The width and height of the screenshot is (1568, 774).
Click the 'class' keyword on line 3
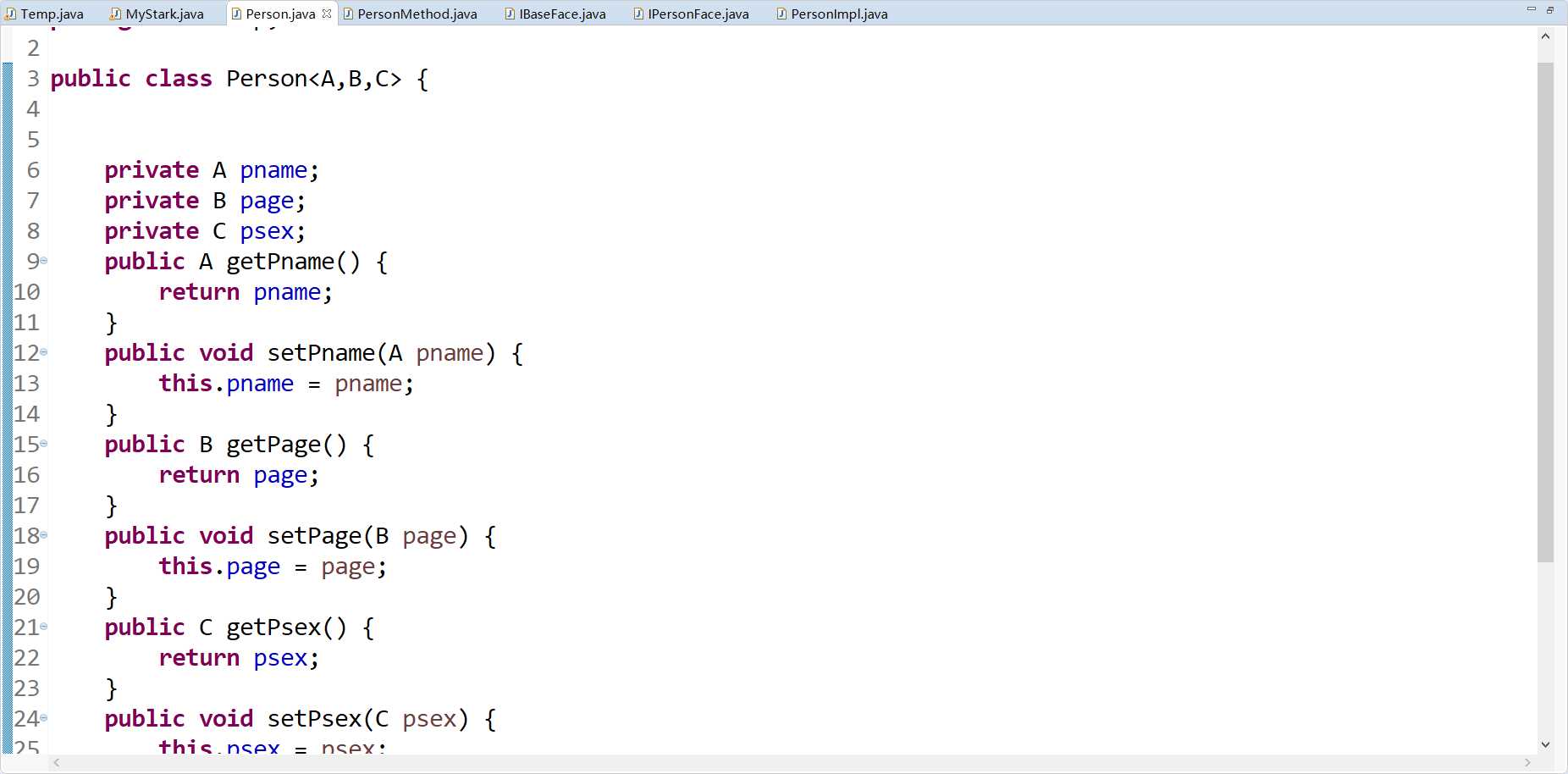click(179, 79)
